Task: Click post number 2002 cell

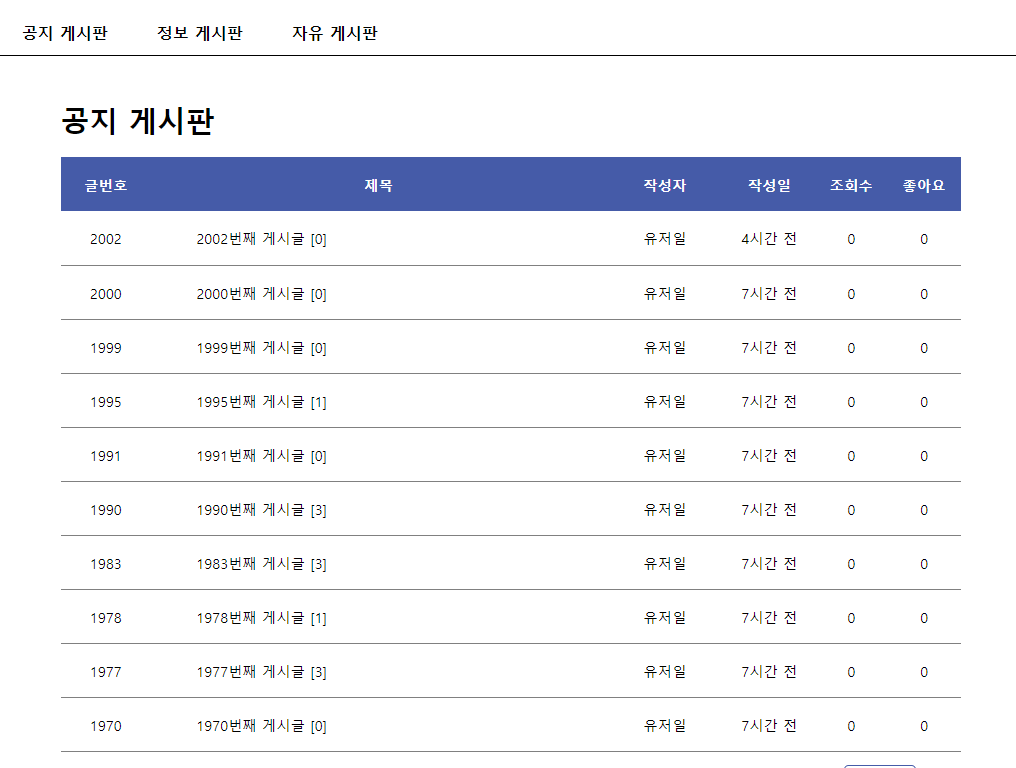Action: (106, 239)
